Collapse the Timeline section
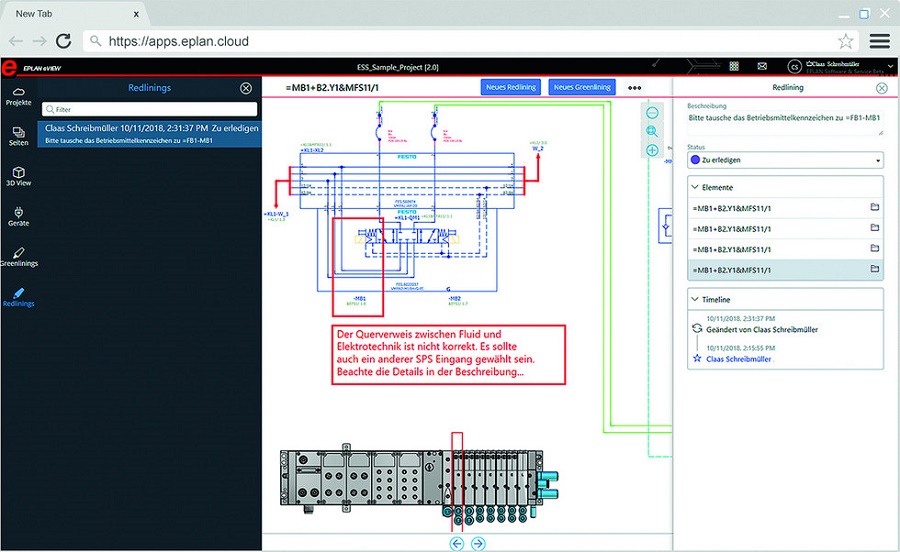This screenshot has width=900, height=552. [x=695, y=299]
